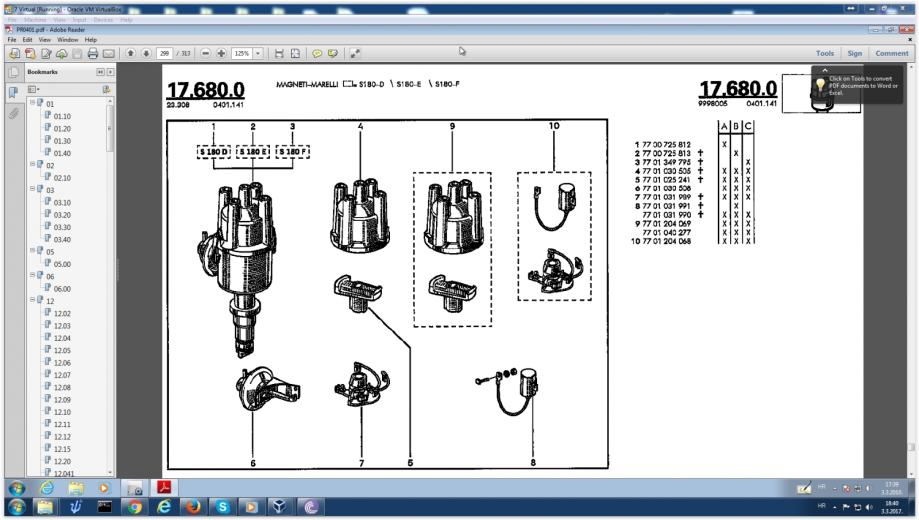
Task: Zoom in with the plus button
Action: pos(221,53)
